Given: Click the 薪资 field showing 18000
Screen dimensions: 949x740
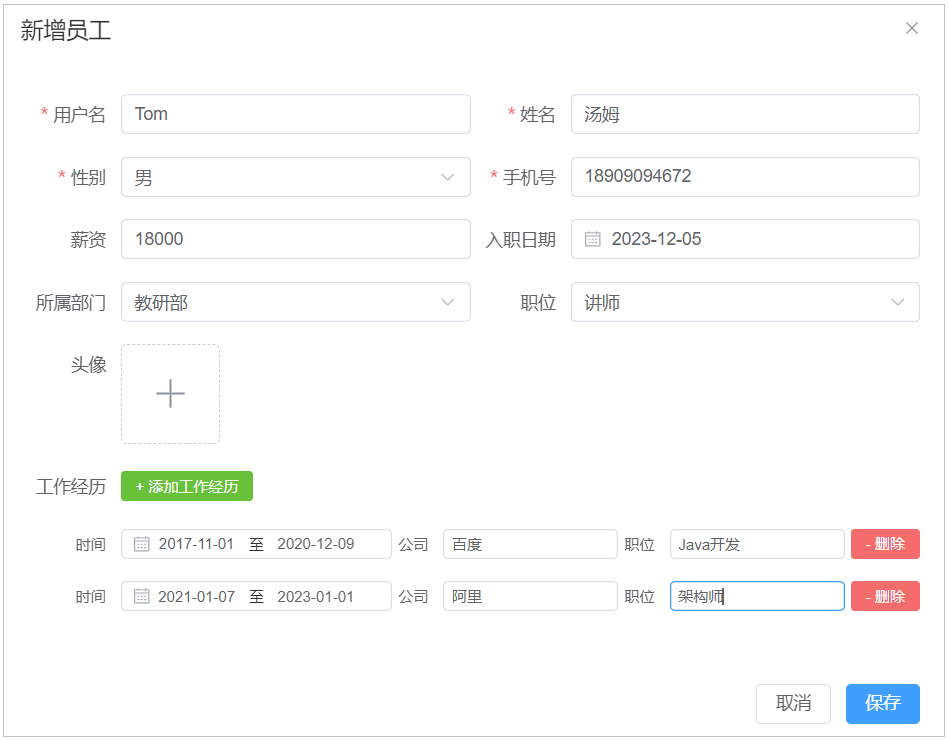Looking at the screenshot, I should [295, 239].
